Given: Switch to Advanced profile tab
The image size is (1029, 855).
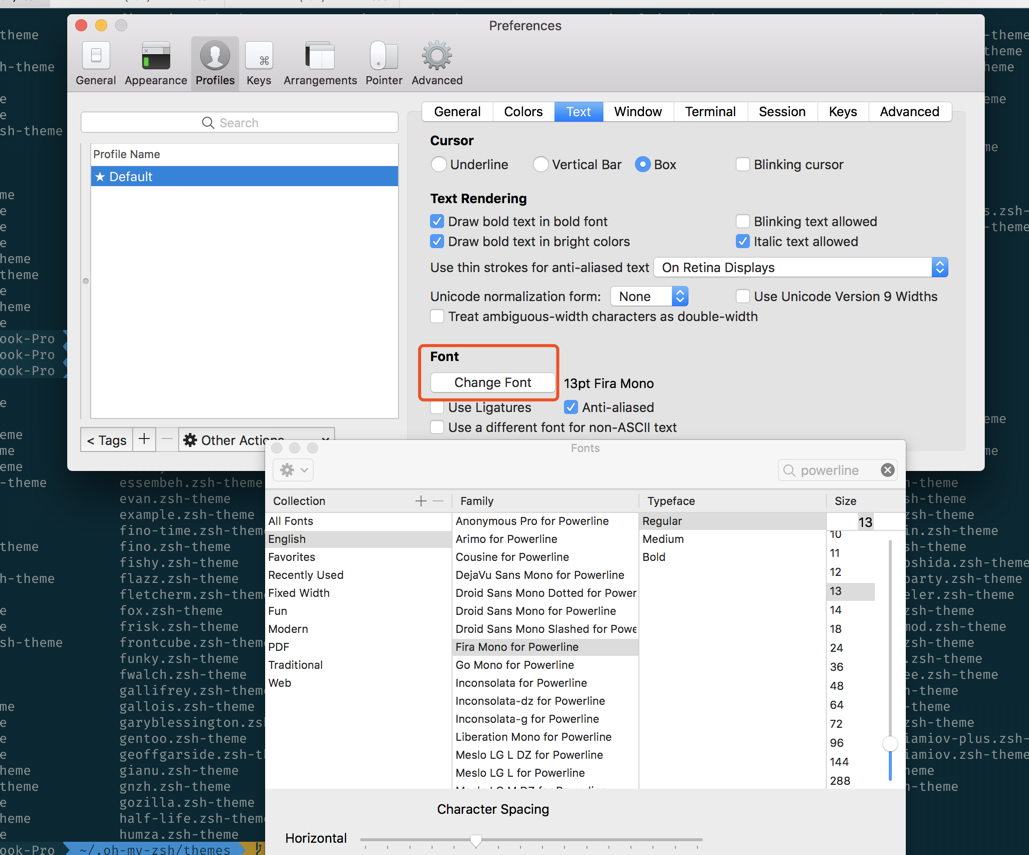Looking at the screenshot, I should pyautogui.click(x=910, y=112).
